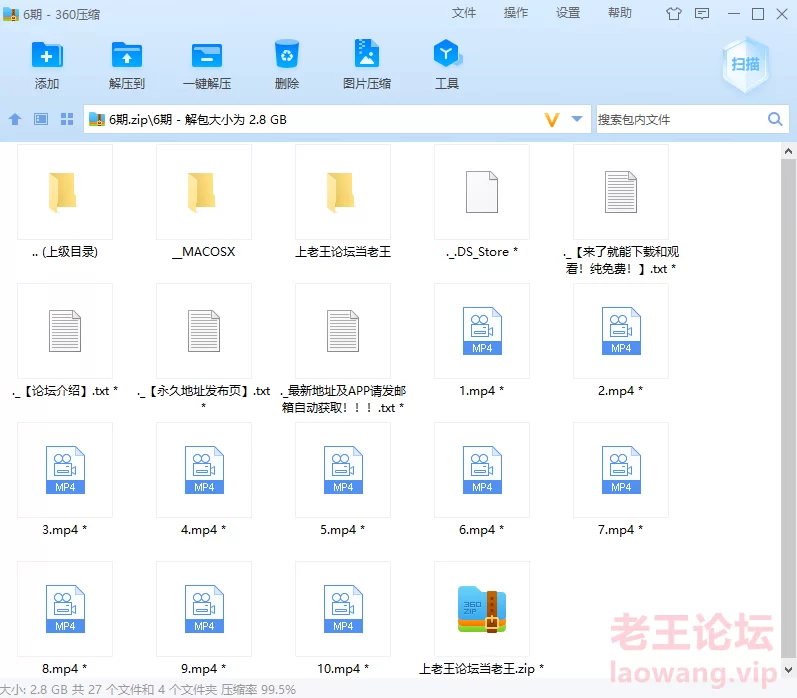Click the scrollbar down arrow
Viewport: 797px width, 698px height.
pos(788,670)
